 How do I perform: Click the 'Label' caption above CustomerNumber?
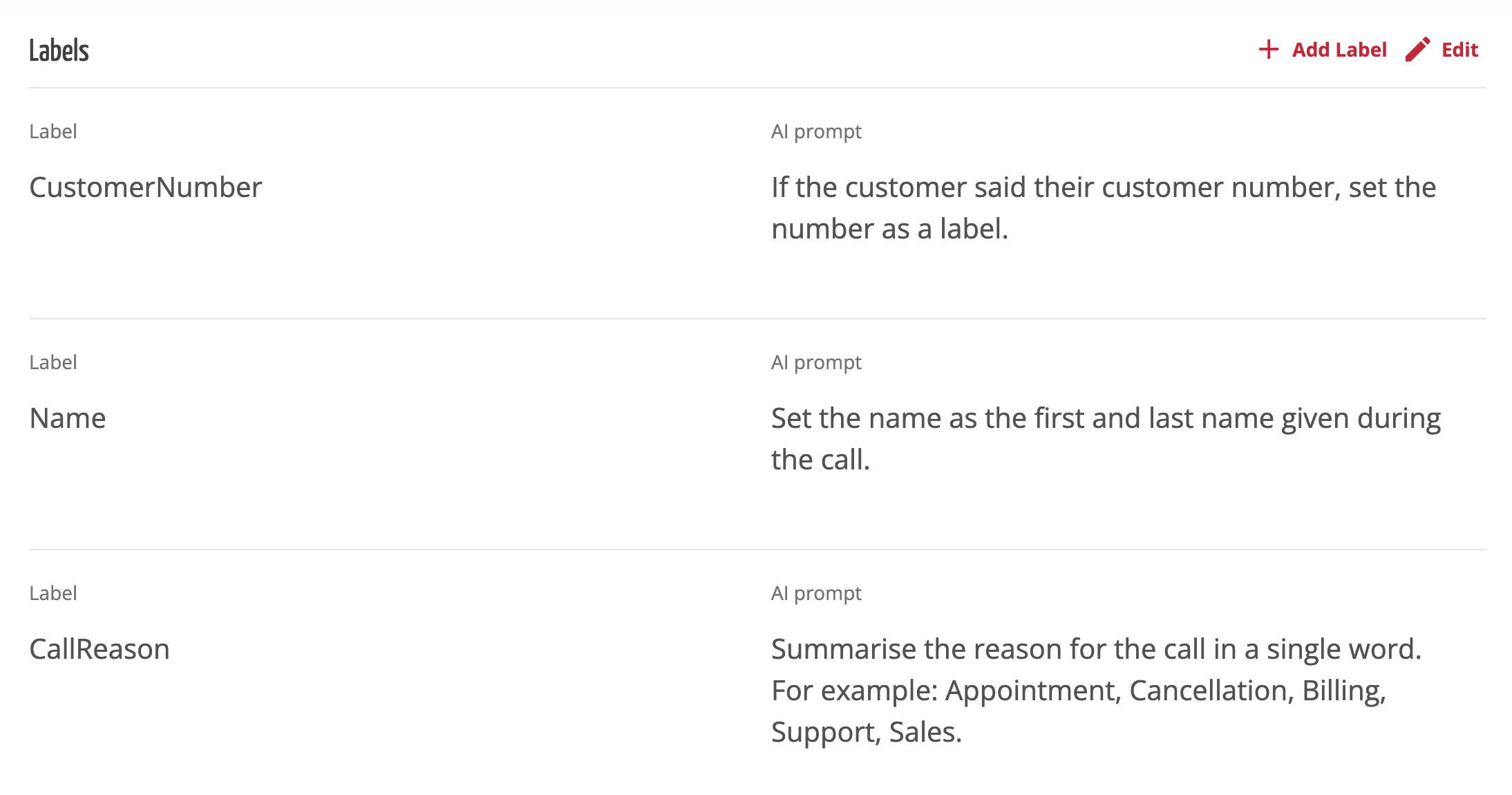click(53, 131)
